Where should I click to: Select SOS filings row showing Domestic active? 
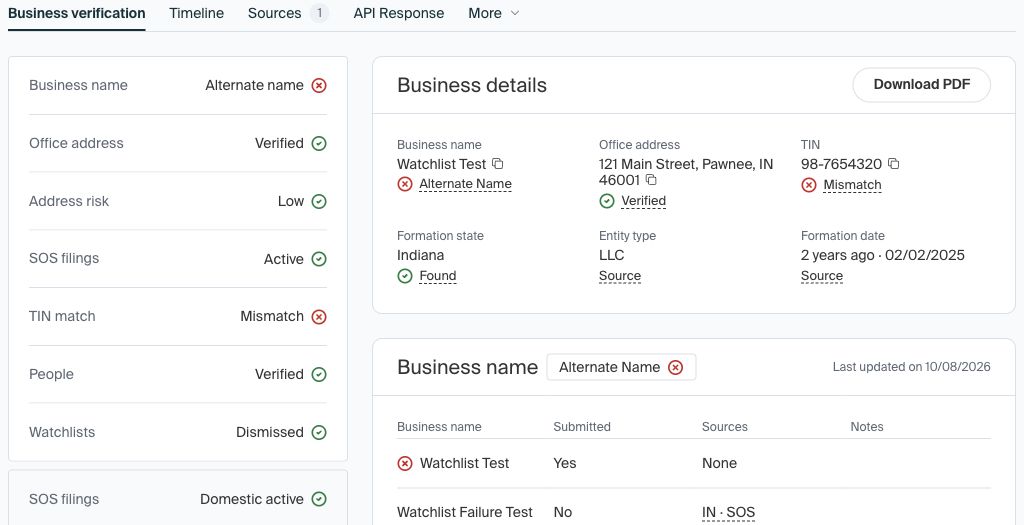pyautogui.click(x=178, y=499)
